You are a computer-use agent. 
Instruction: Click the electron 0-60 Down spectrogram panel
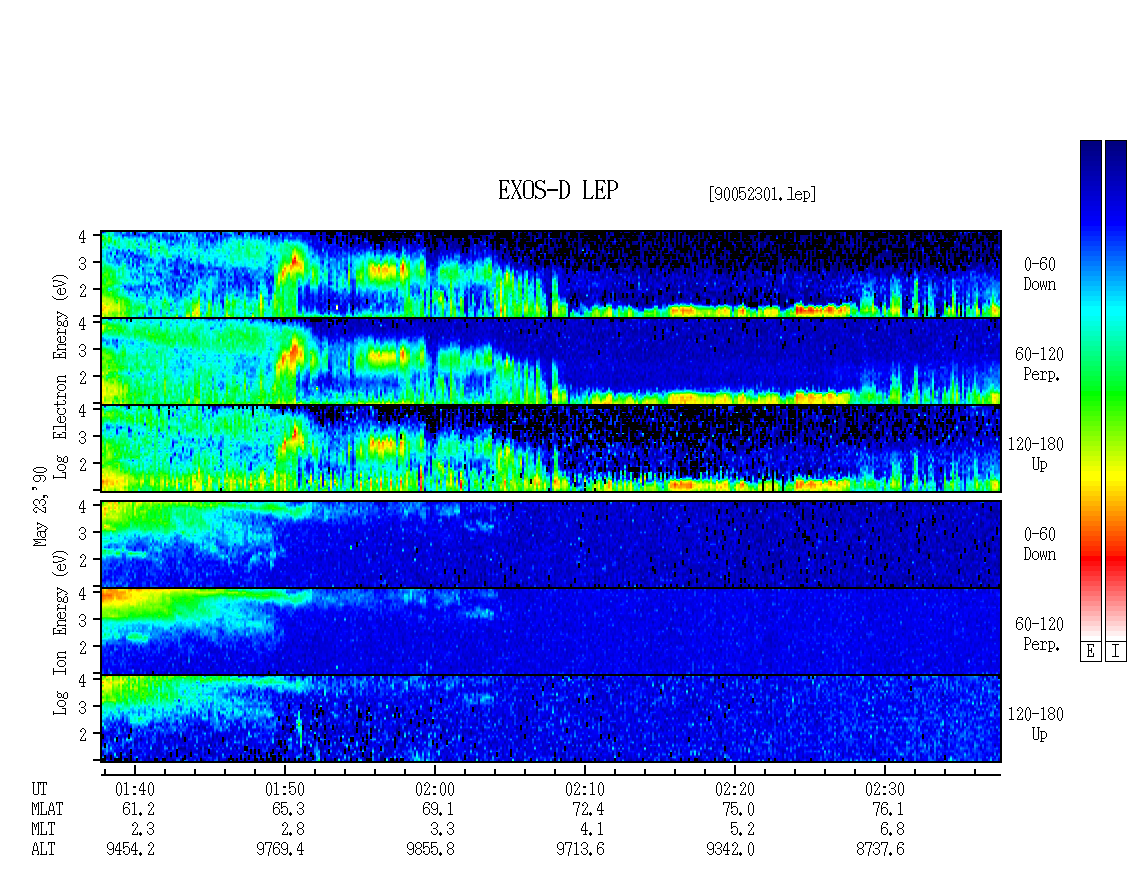click(551, 274)
